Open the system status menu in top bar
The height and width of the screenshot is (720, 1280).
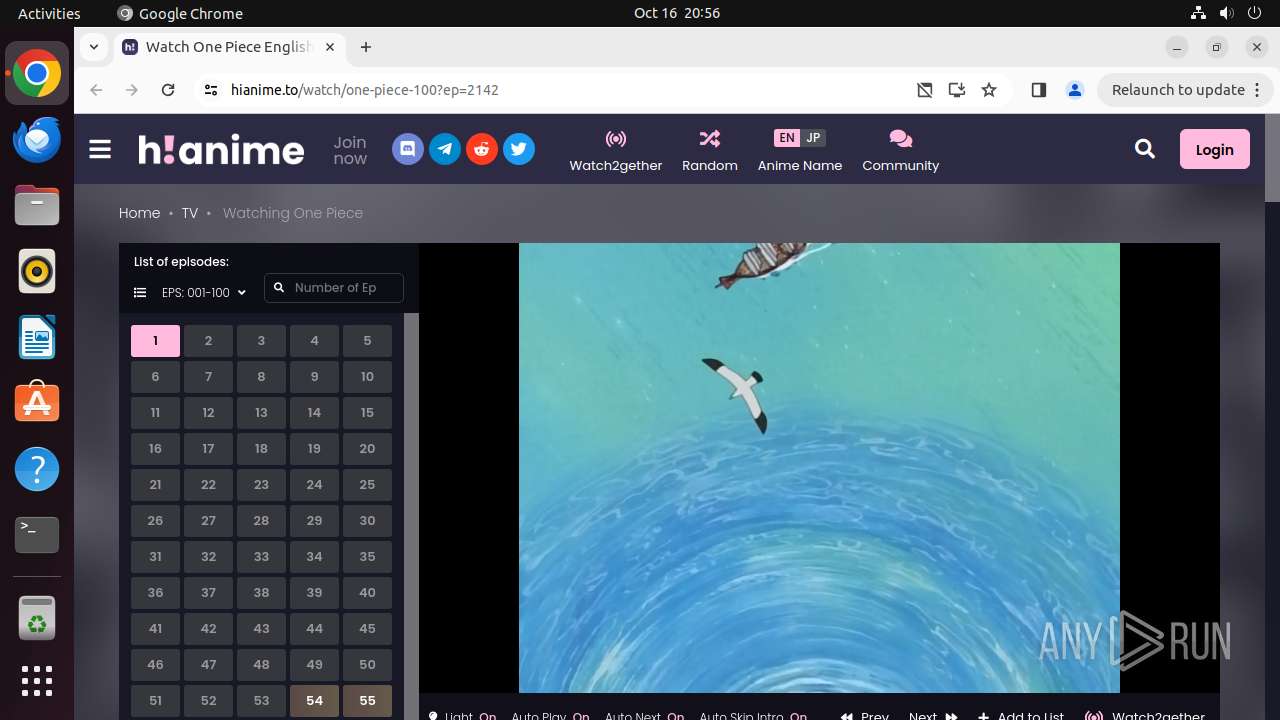pyautogui.click(x=1227, y=13)
